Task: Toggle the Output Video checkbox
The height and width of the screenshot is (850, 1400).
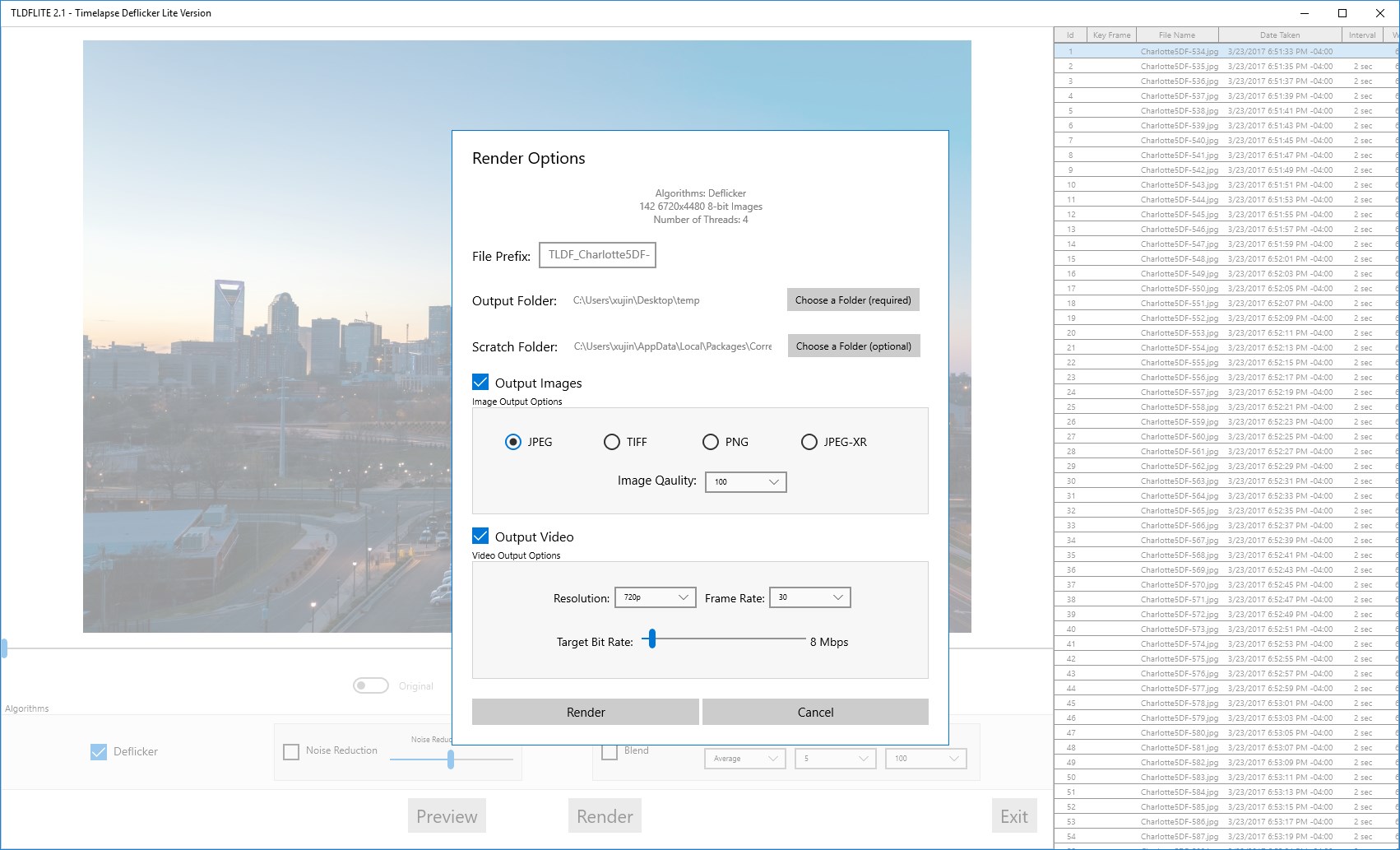Action: pyautogui.click(x=480, y=536)
